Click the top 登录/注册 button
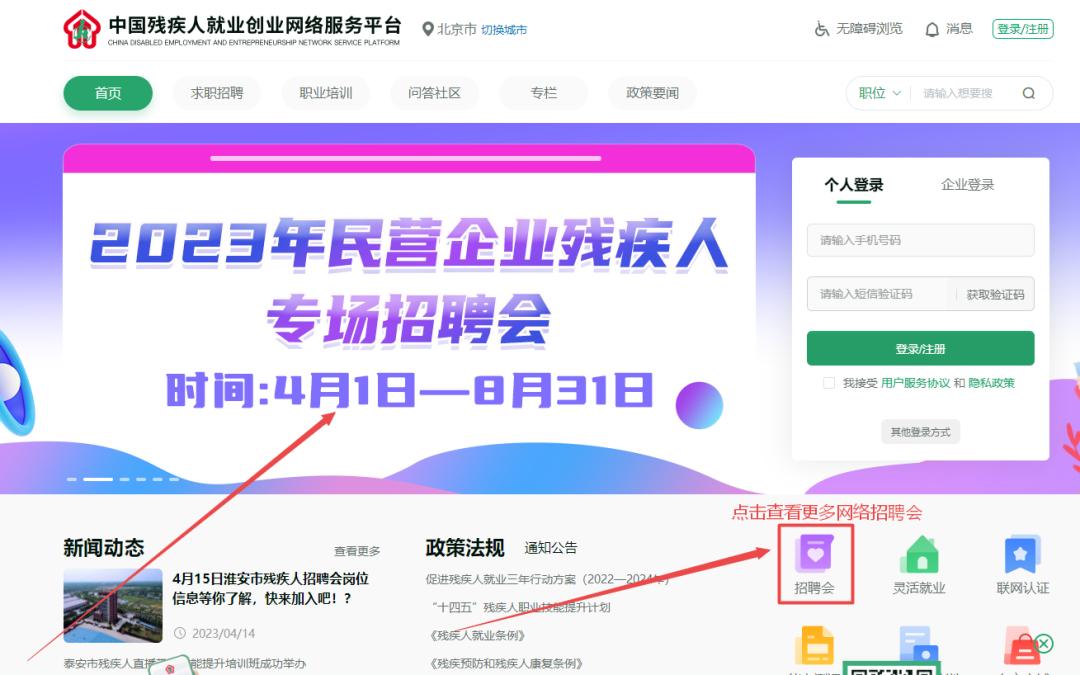The height and width of the screenshot is (675, 1080). pyautogui.click(x=1022, y=29)
